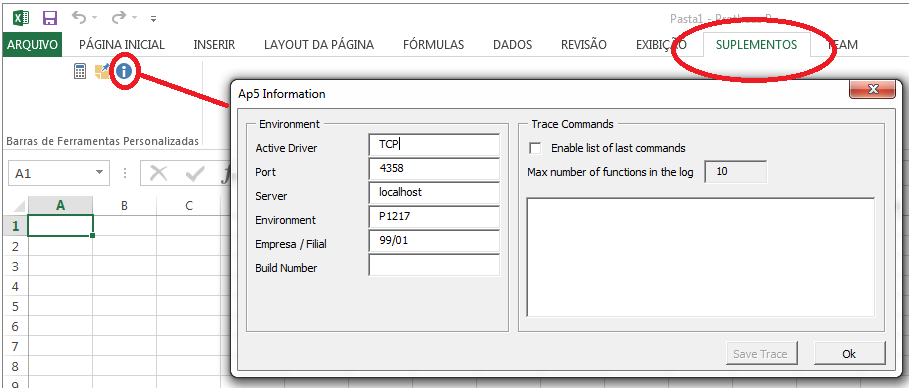Viewport: 909px width, 388px height.
Task: Open Ap5 Information with the blue info icon
Action: (x=123, y=71)
